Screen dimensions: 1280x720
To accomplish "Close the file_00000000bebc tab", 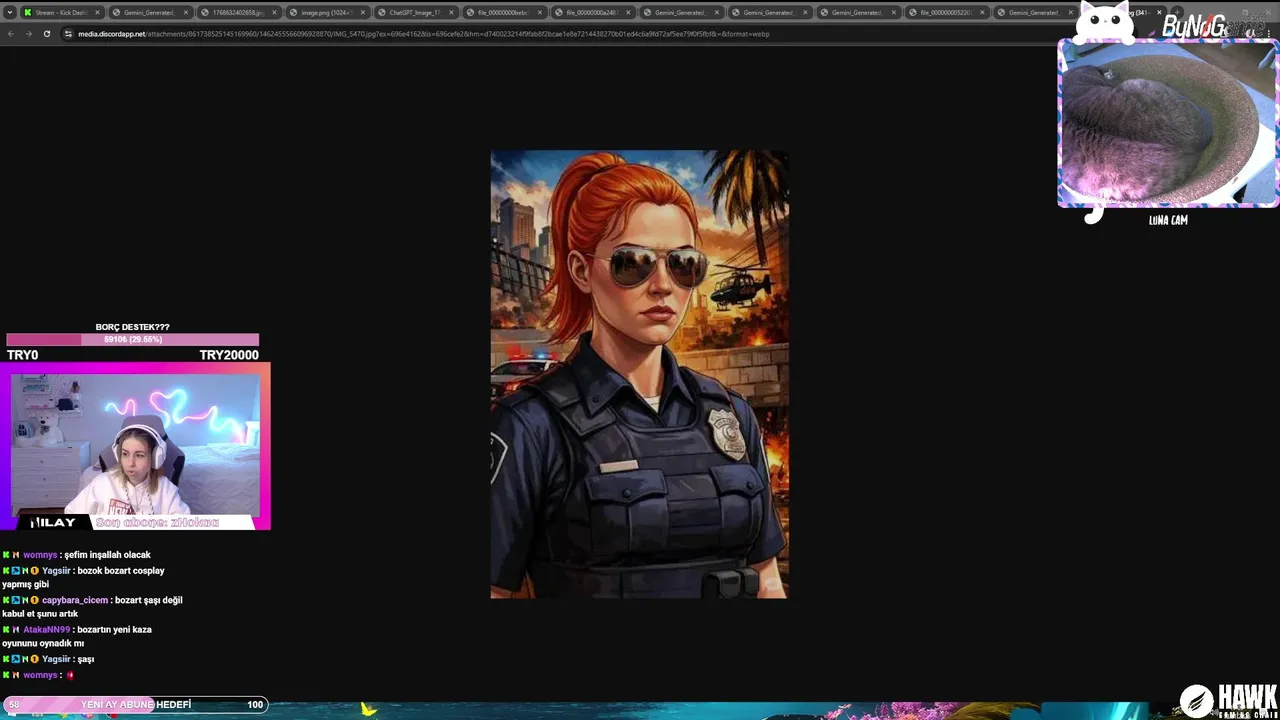I will point(539,12).
